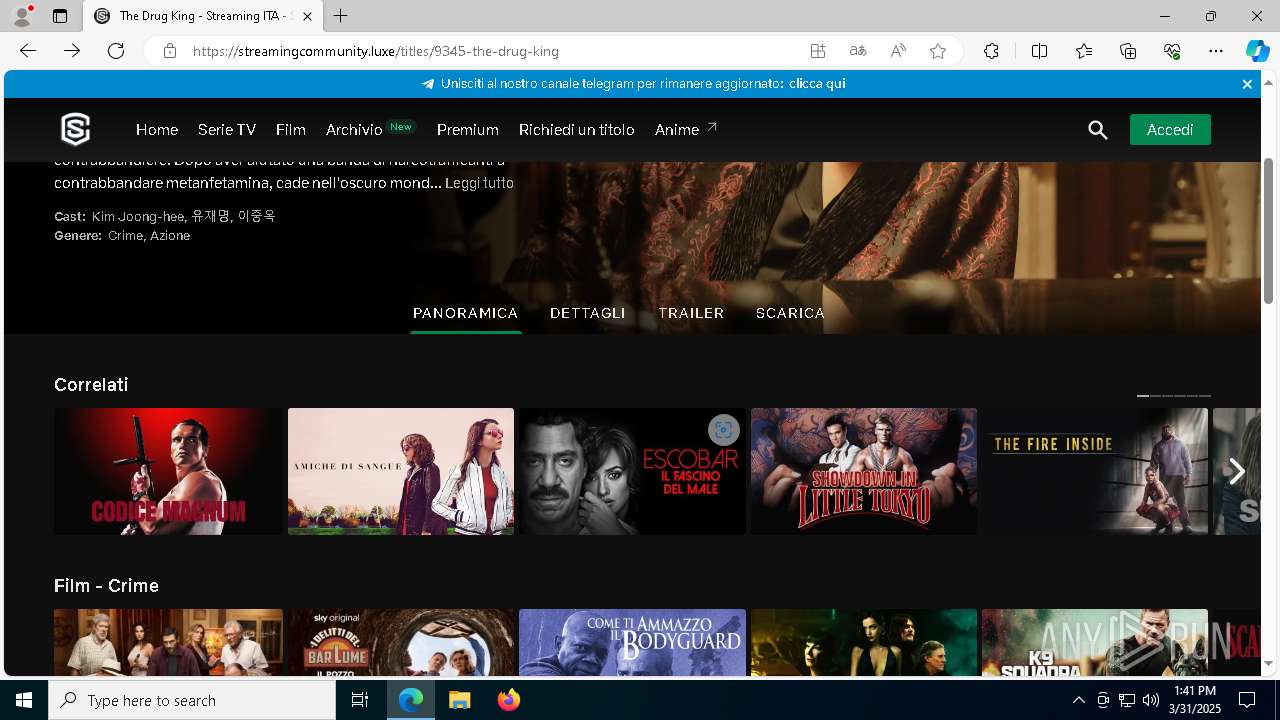
Task: Toggle split screen view
Action: [1039, 51]
